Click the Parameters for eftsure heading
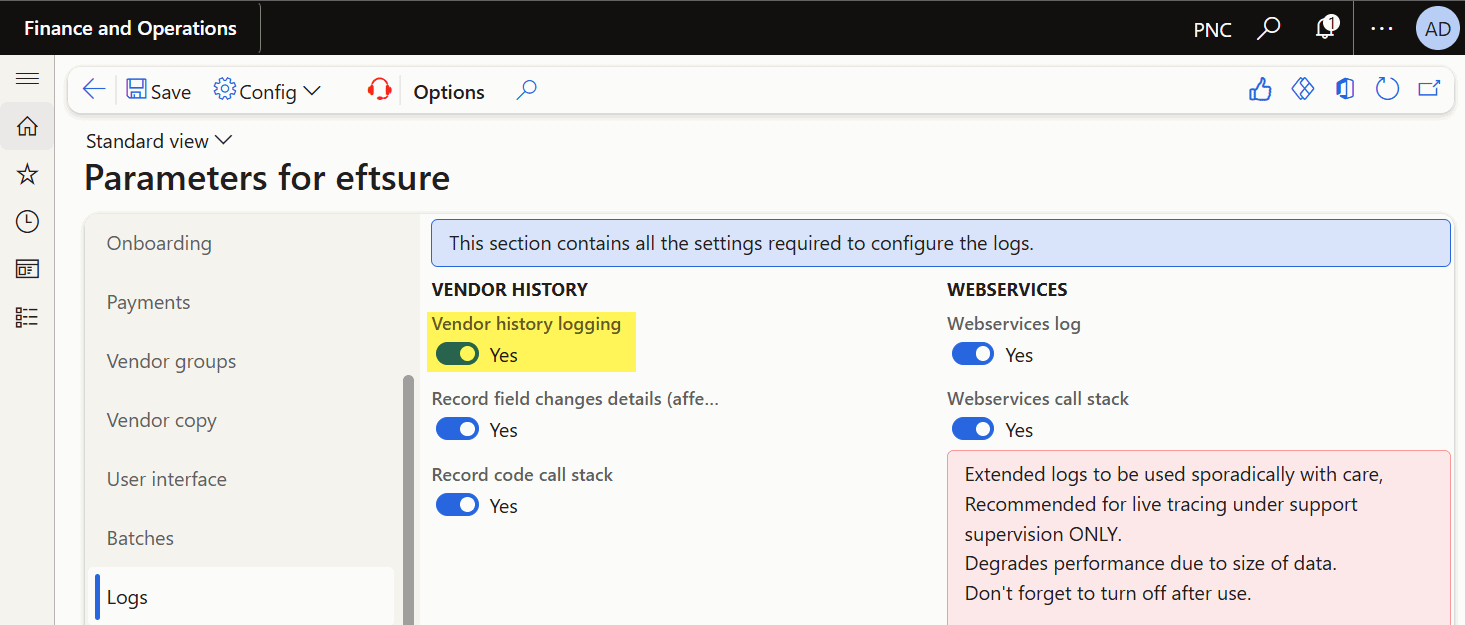The height and width of the screenshot is (625, 1465). coord(267,178)
